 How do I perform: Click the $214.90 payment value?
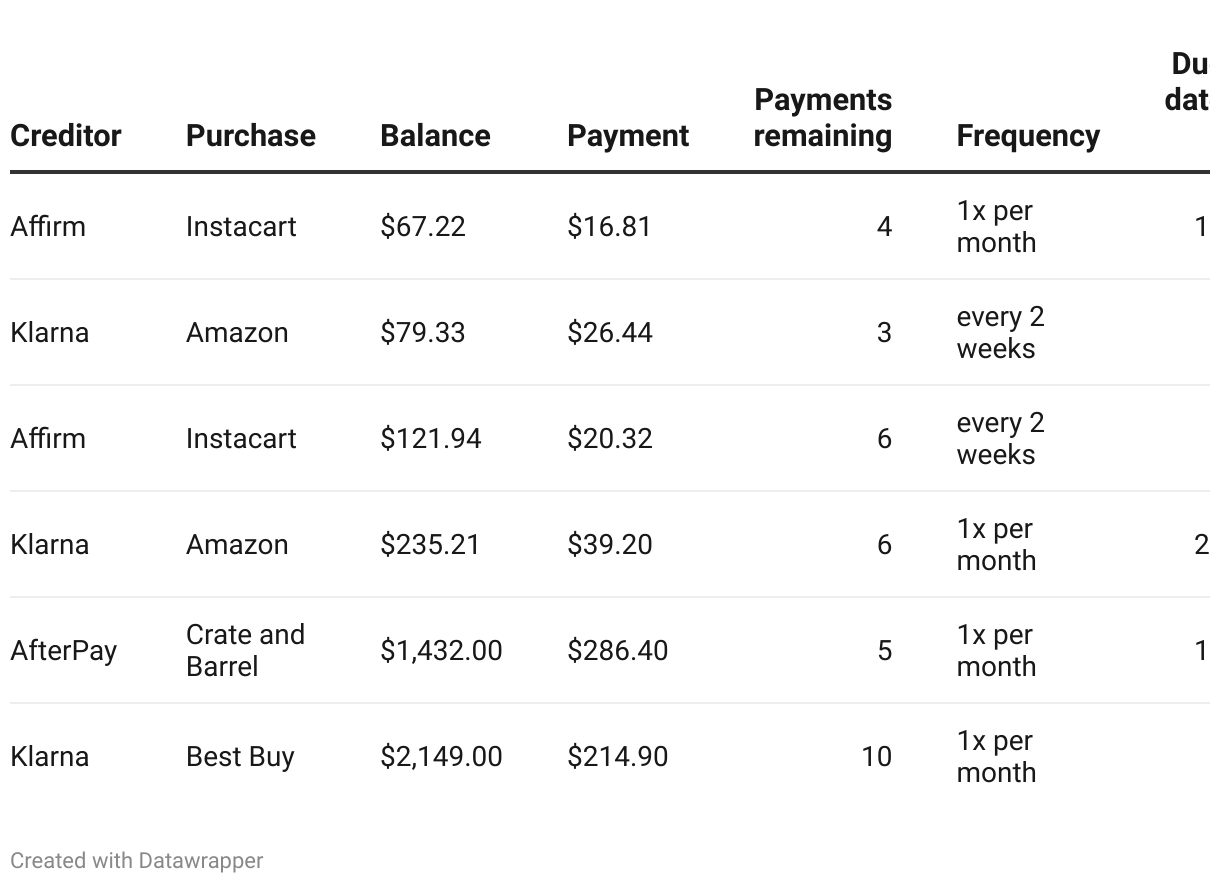click(617, 757)
